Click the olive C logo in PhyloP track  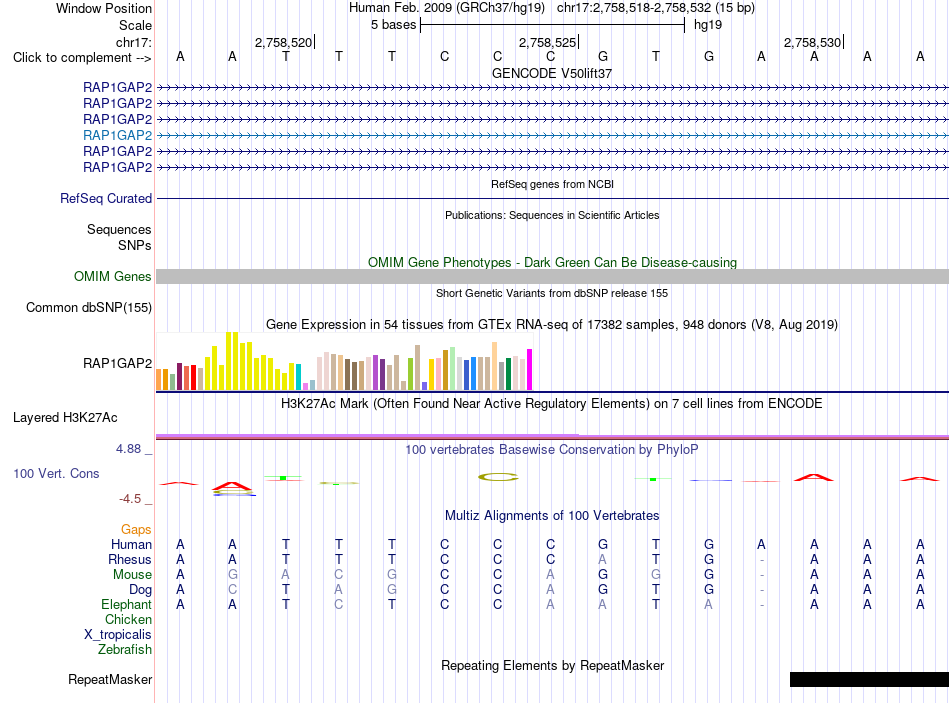[x=498, y=477]
